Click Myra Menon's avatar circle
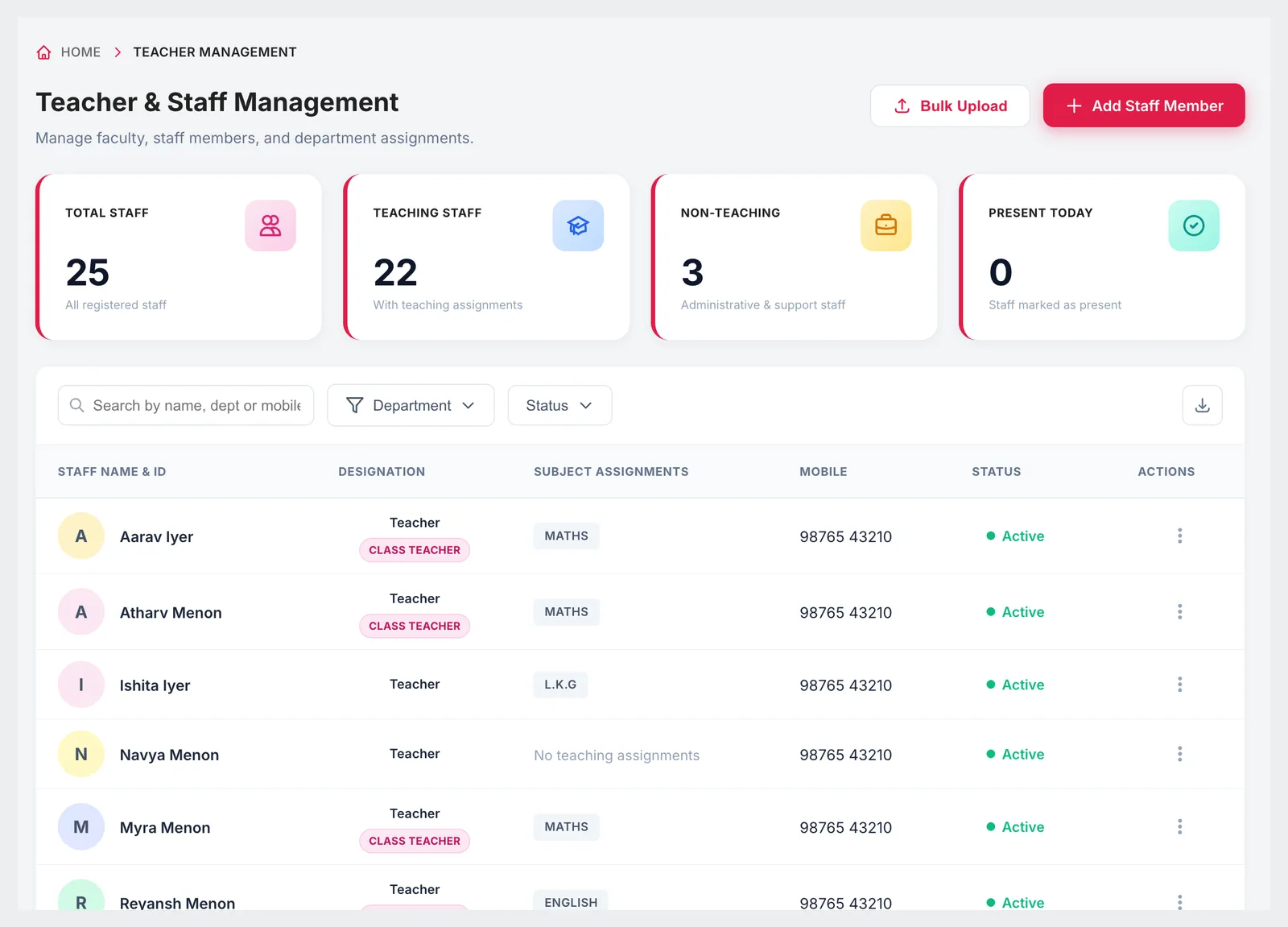Image resolution: width=1288 pixels, height=927 pixels. [x=81, y=826]
